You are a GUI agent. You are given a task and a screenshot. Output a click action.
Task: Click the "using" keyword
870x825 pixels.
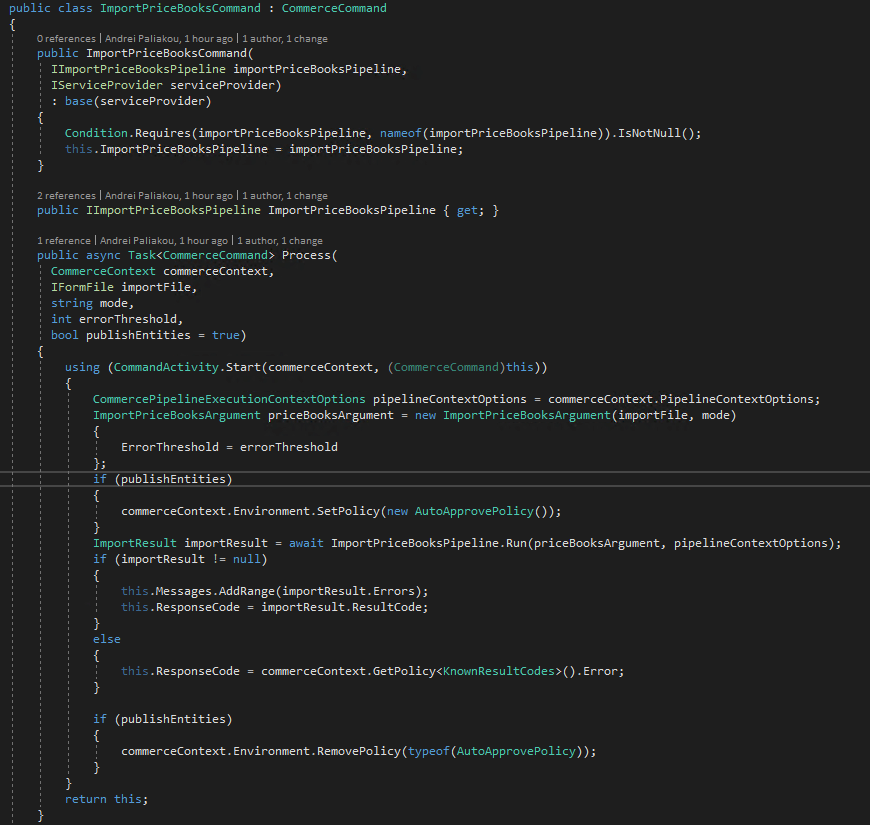click(x=82, y=367)
